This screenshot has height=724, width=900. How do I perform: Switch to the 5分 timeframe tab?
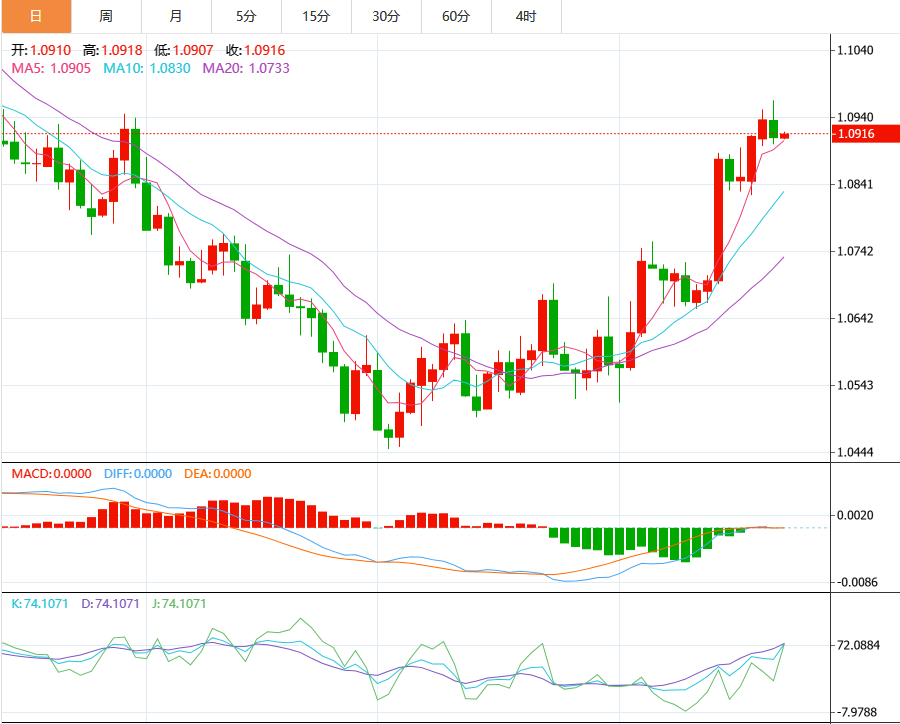[246, 16]
